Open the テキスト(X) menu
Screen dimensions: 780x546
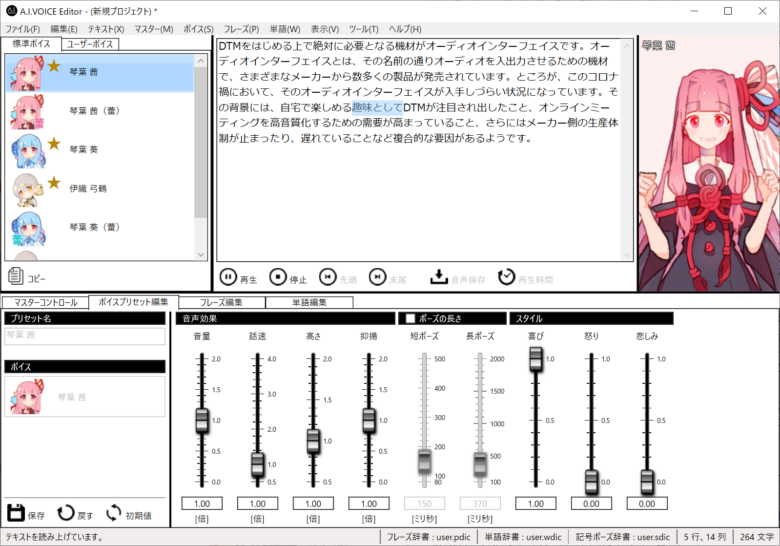click(x=106, y=29)
